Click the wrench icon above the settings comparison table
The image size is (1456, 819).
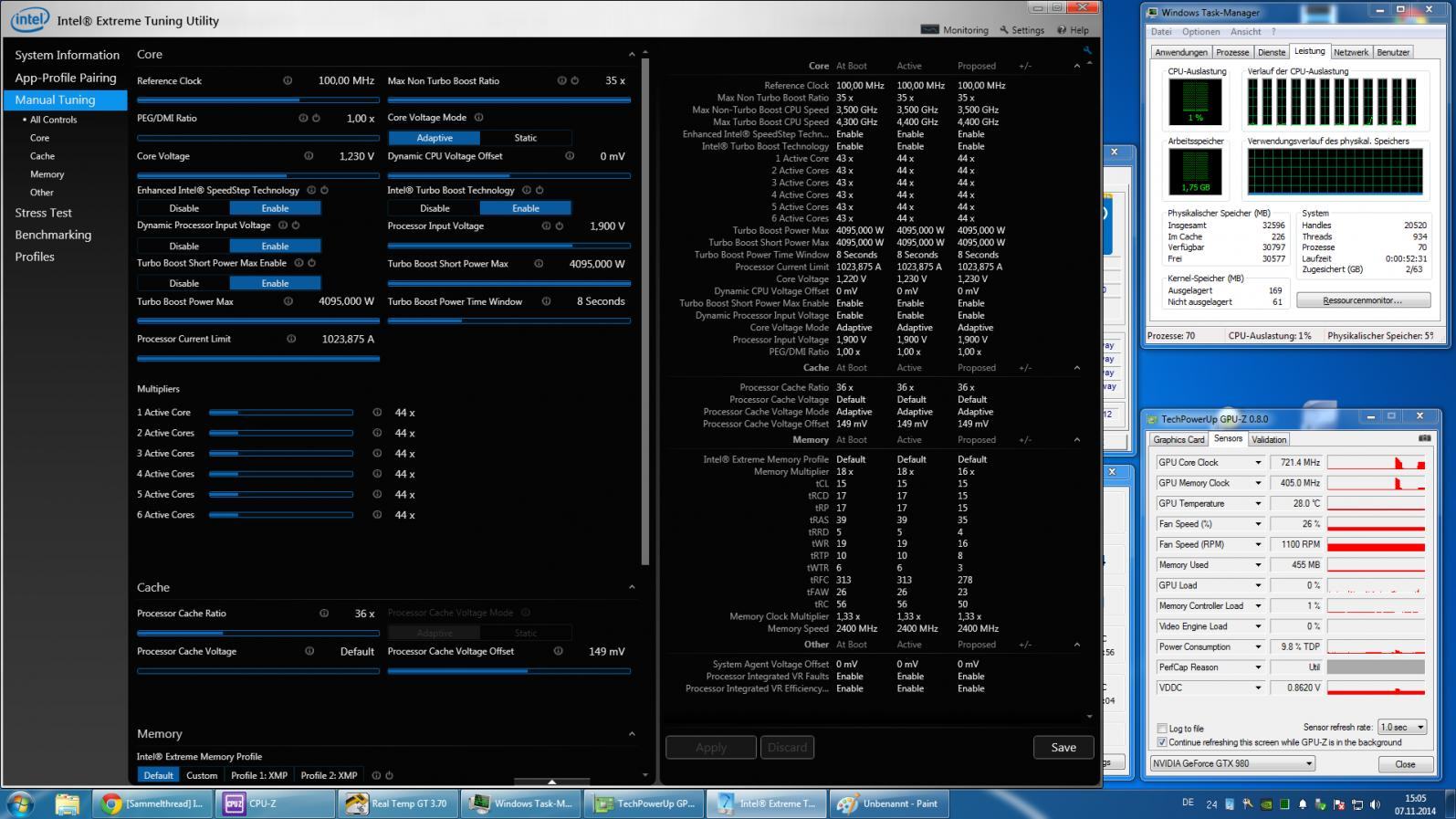coord(1087,50)
